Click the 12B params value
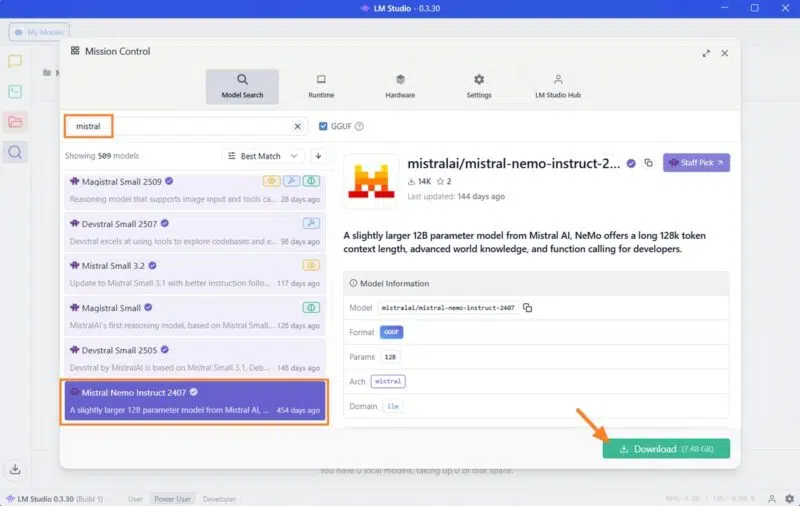Viewport: 800px width, 506px height. 390,357
